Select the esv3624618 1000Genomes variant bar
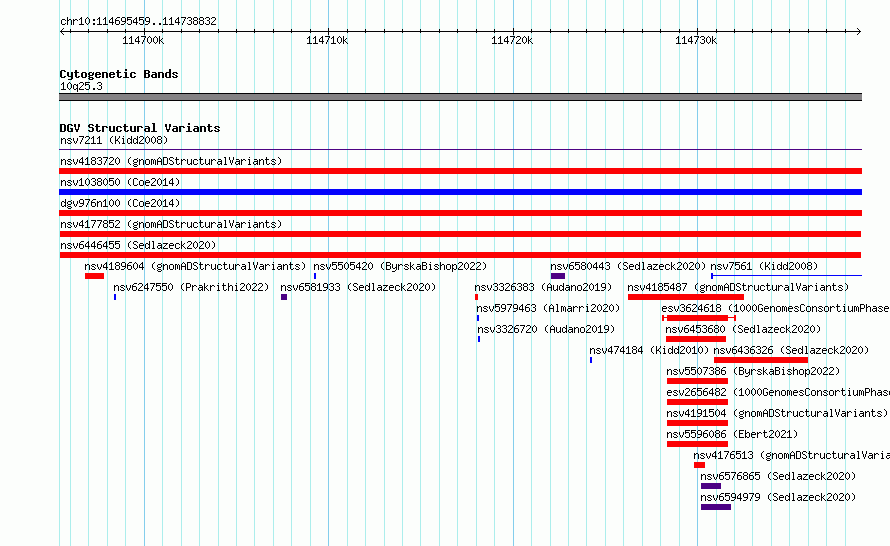 tap(699, 318)
